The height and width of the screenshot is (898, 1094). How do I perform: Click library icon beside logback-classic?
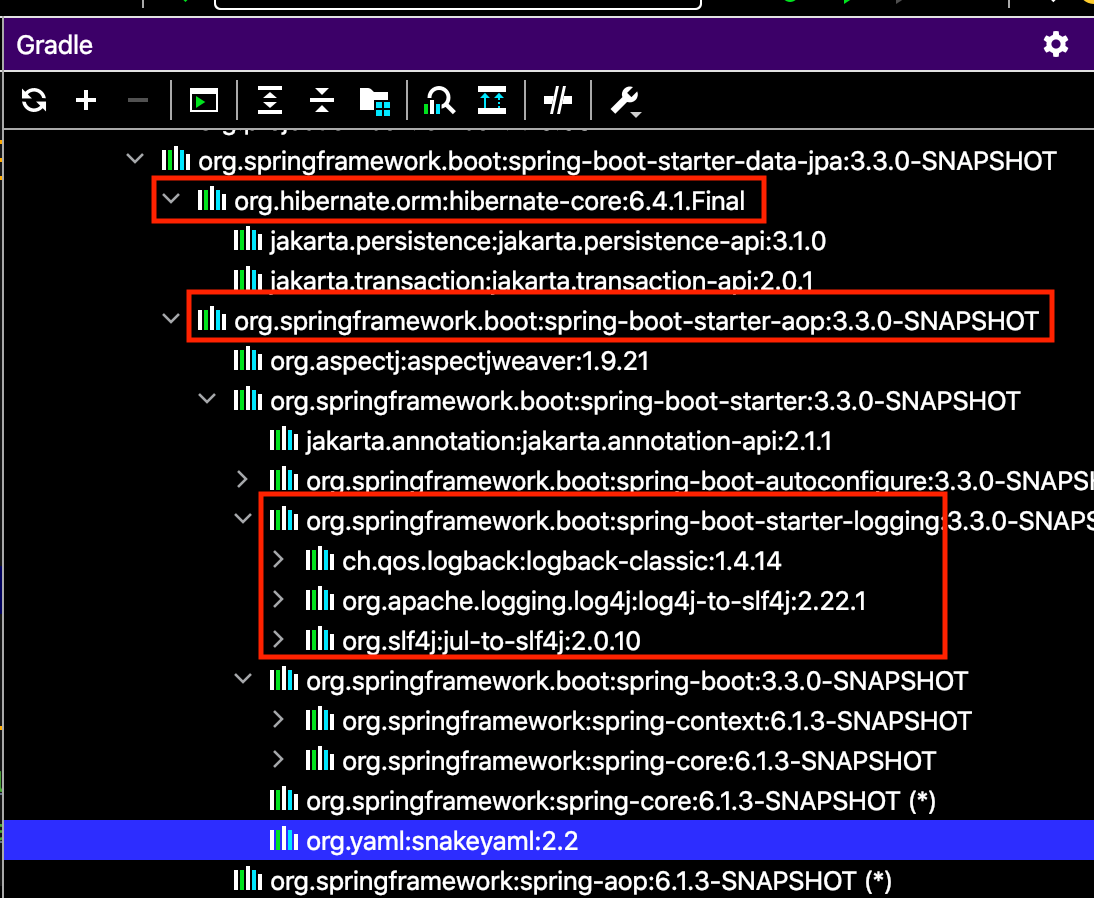[320, 560]
